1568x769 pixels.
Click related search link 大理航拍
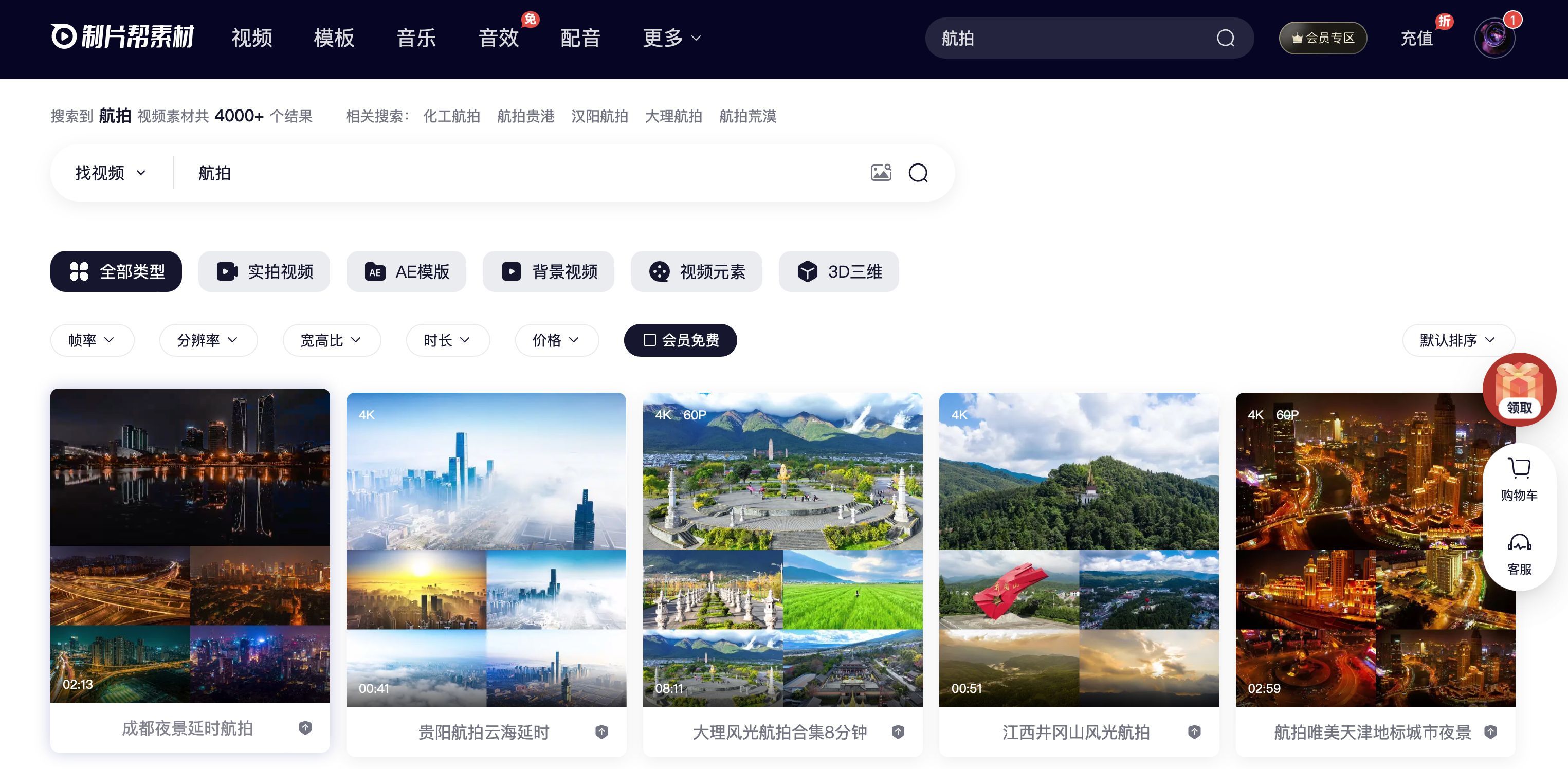(673, 116)
